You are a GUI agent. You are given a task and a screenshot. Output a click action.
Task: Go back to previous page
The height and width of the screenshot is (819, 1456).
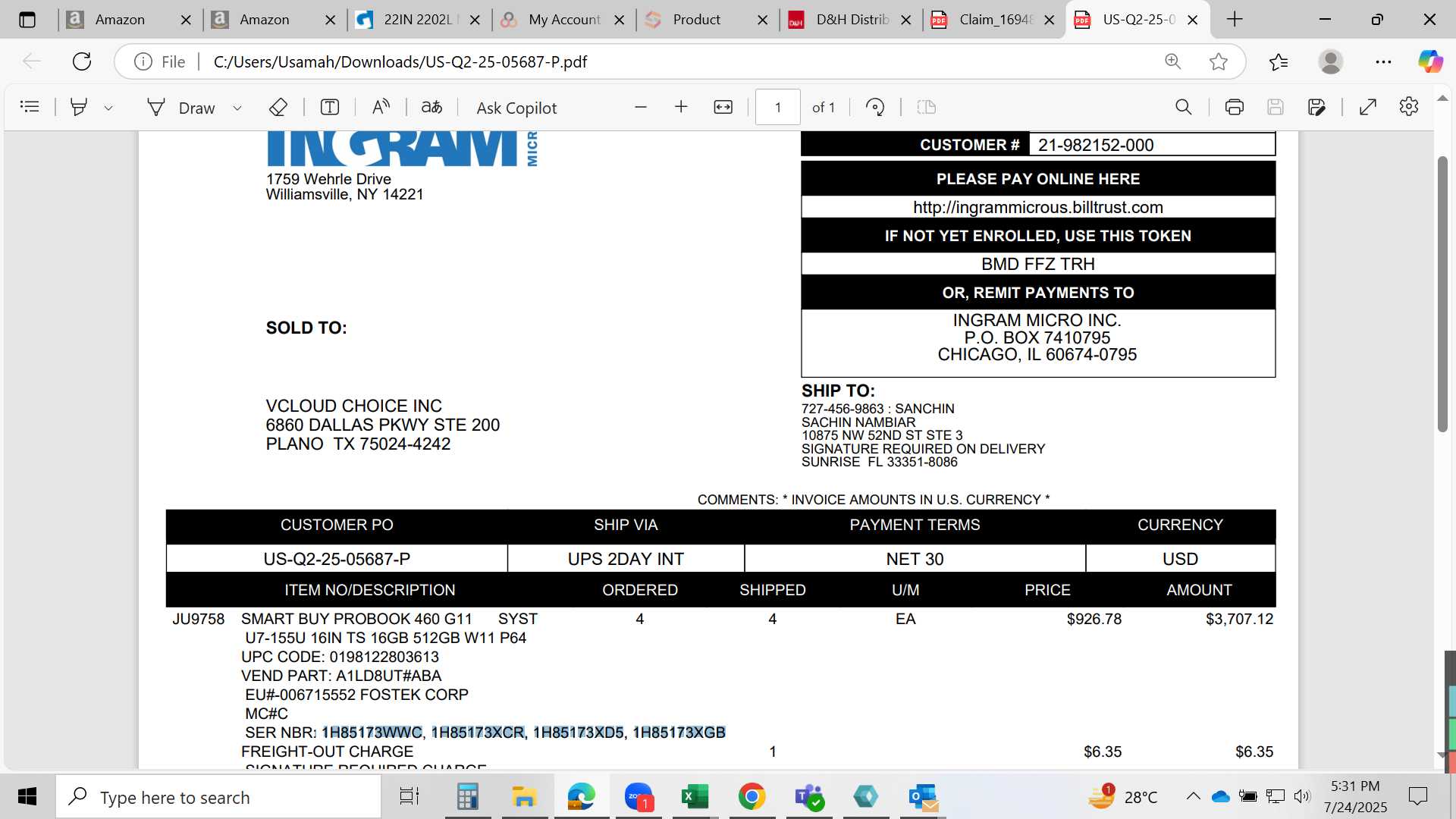pyautogui.click(x=32, y=61)
